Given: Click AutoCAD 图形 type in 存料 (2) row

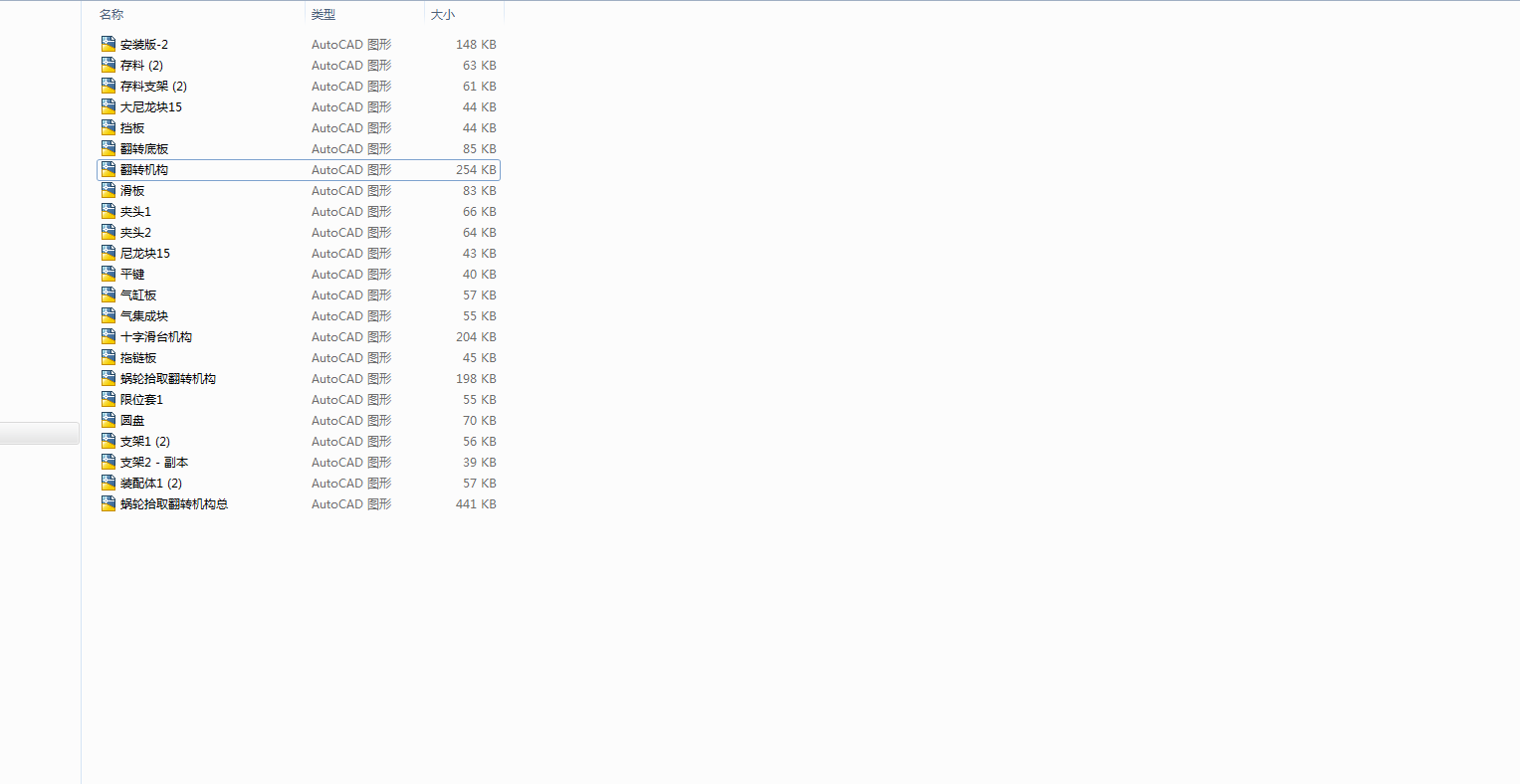Looking at the screenshot, I should click(x=351, y=66).
